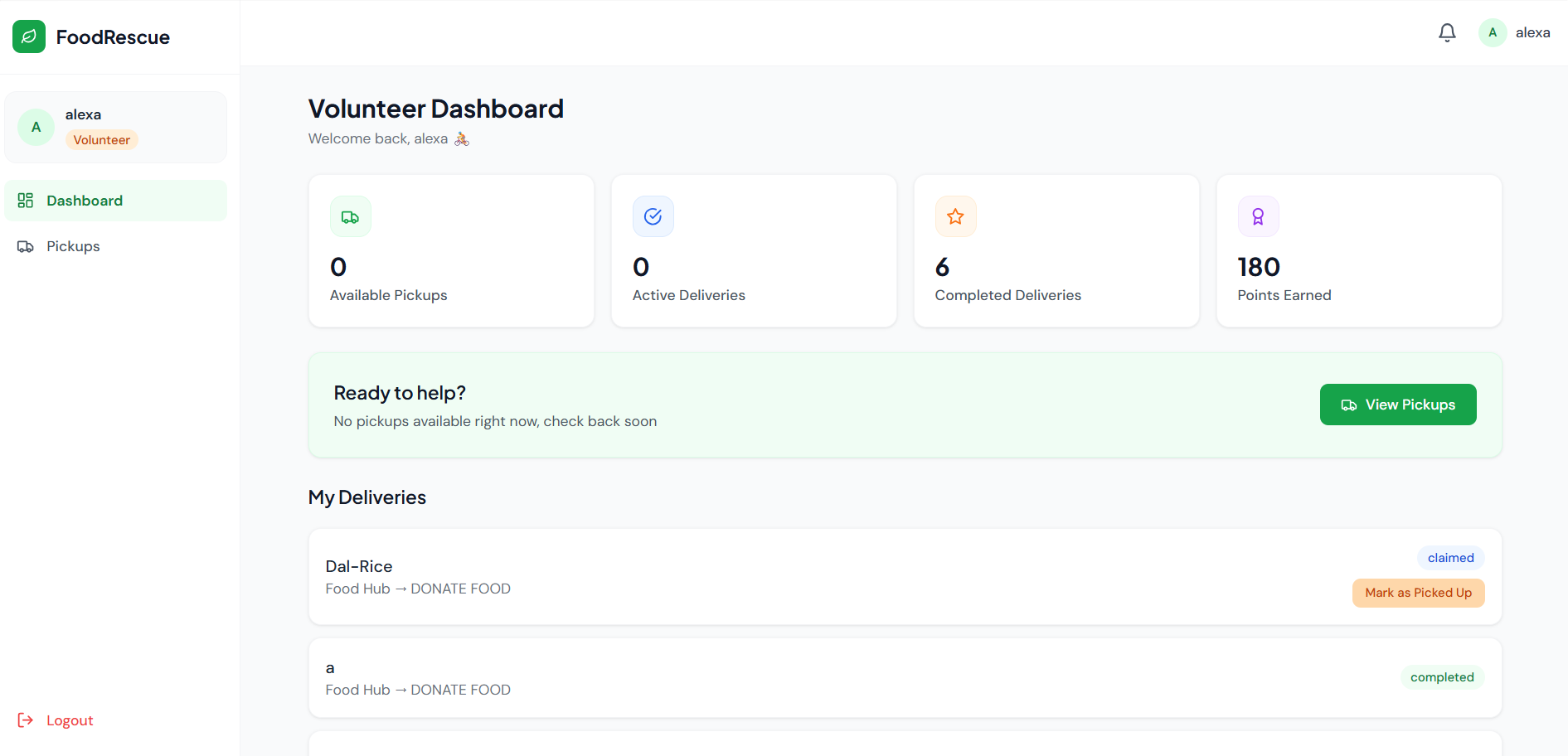Viewport: 1568px width, 756px height.
Task: Click the 180 points value
Action: point(1259,267)
